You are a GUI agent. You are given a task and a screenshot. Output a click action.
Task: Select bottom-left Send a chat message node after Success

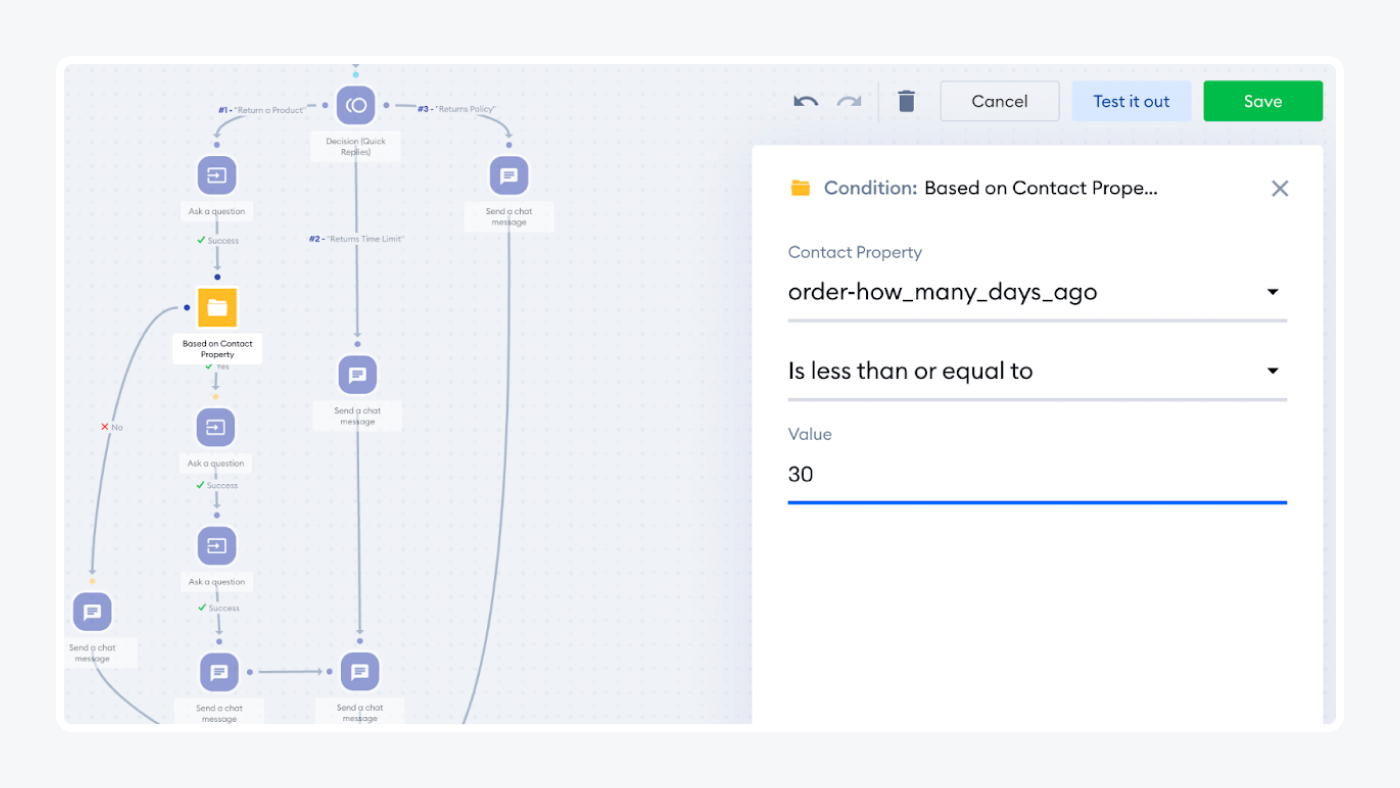coord(219,672)
